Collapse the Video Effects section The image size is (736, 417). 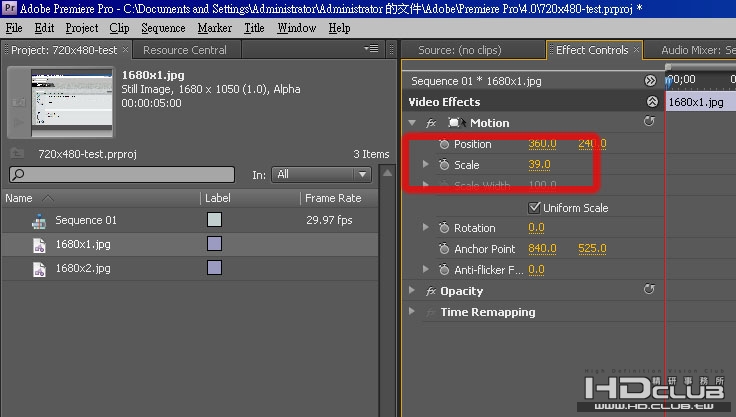pos(652,101)
